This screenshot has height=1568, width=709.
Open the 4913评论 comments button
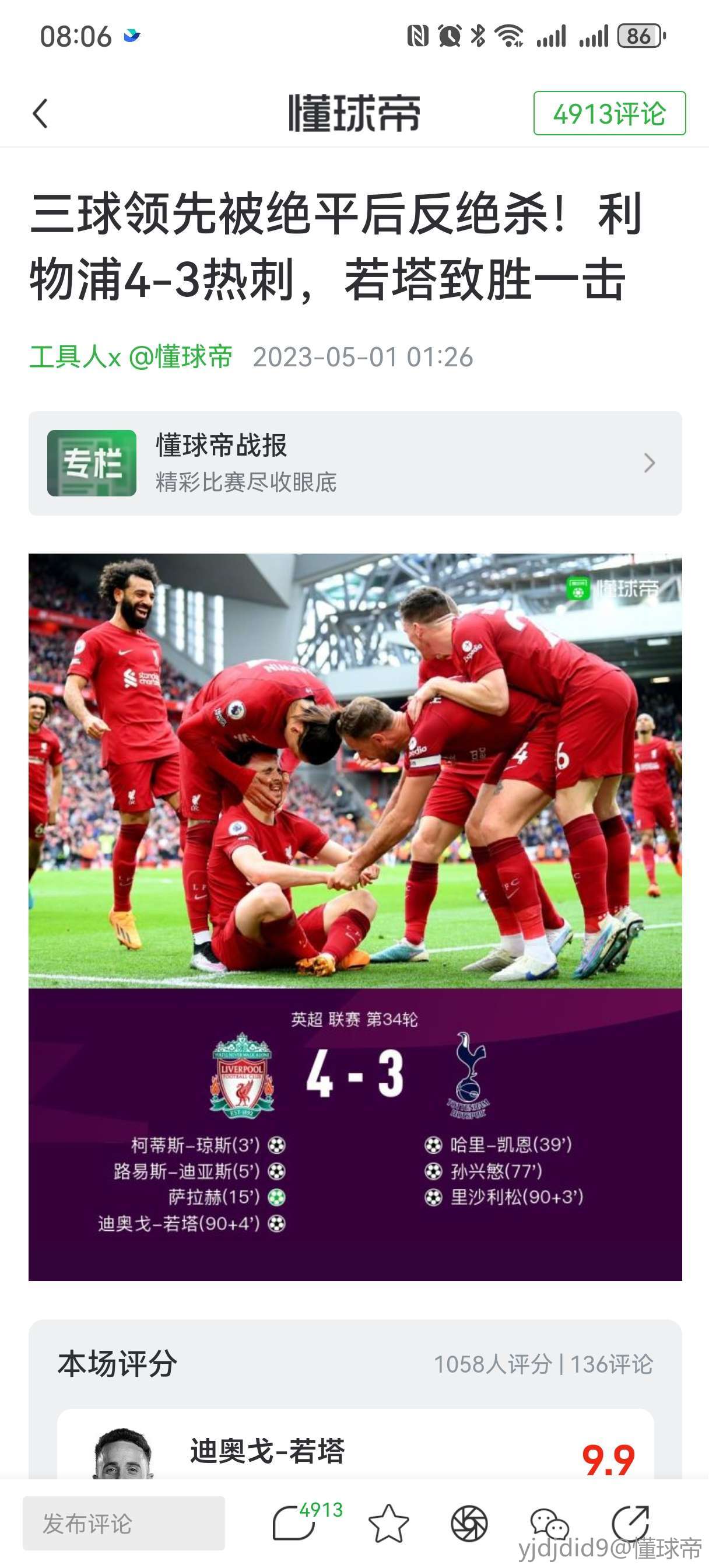pos(609,113)
